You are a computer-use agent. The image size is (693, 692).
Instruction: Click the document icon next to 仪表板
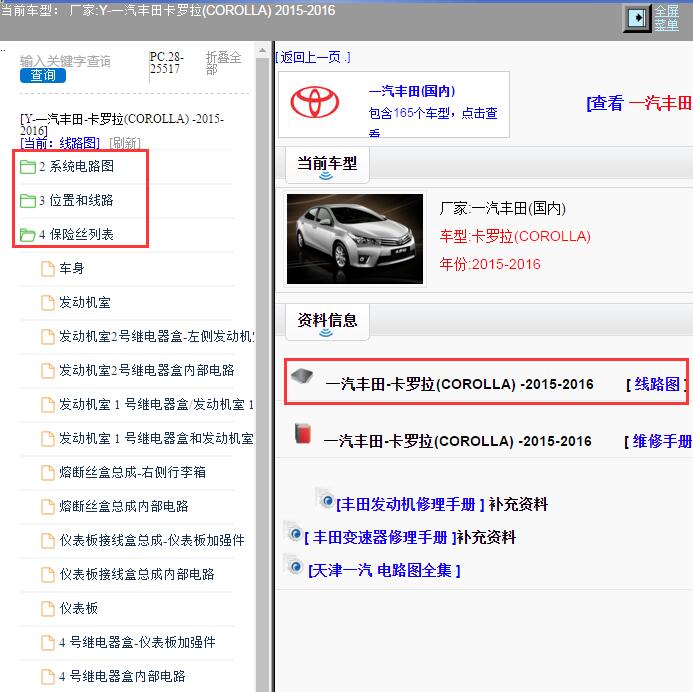pos(48,608)
